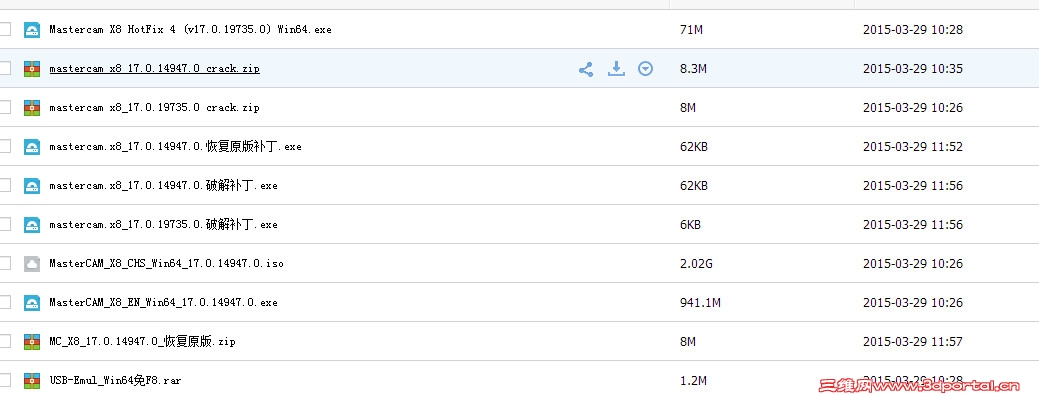Click the date 2015-03-29 11:57

click(x=913, y=342)
